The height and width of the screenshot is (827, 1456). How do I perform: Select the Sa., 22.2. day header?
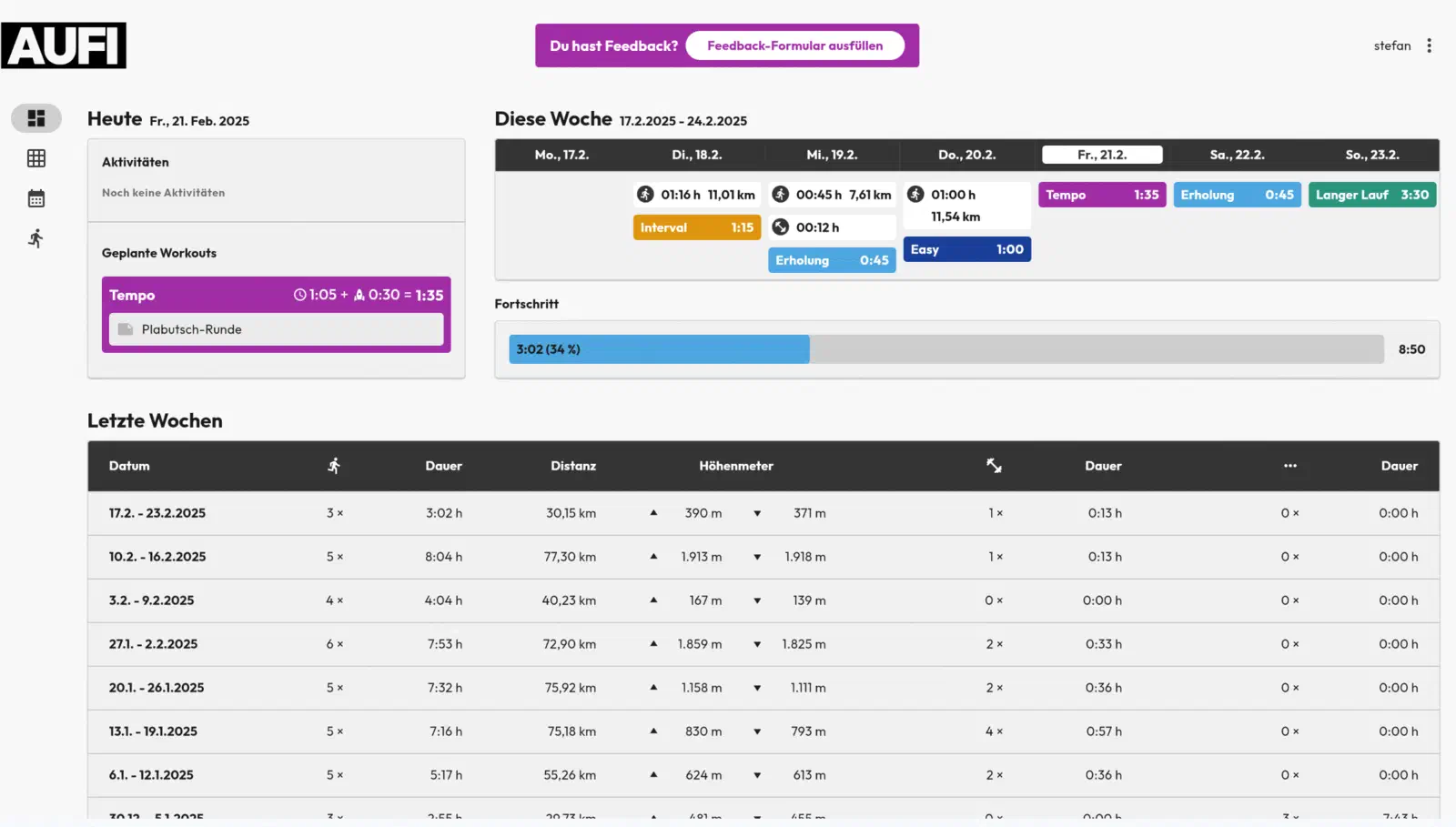1237,155
